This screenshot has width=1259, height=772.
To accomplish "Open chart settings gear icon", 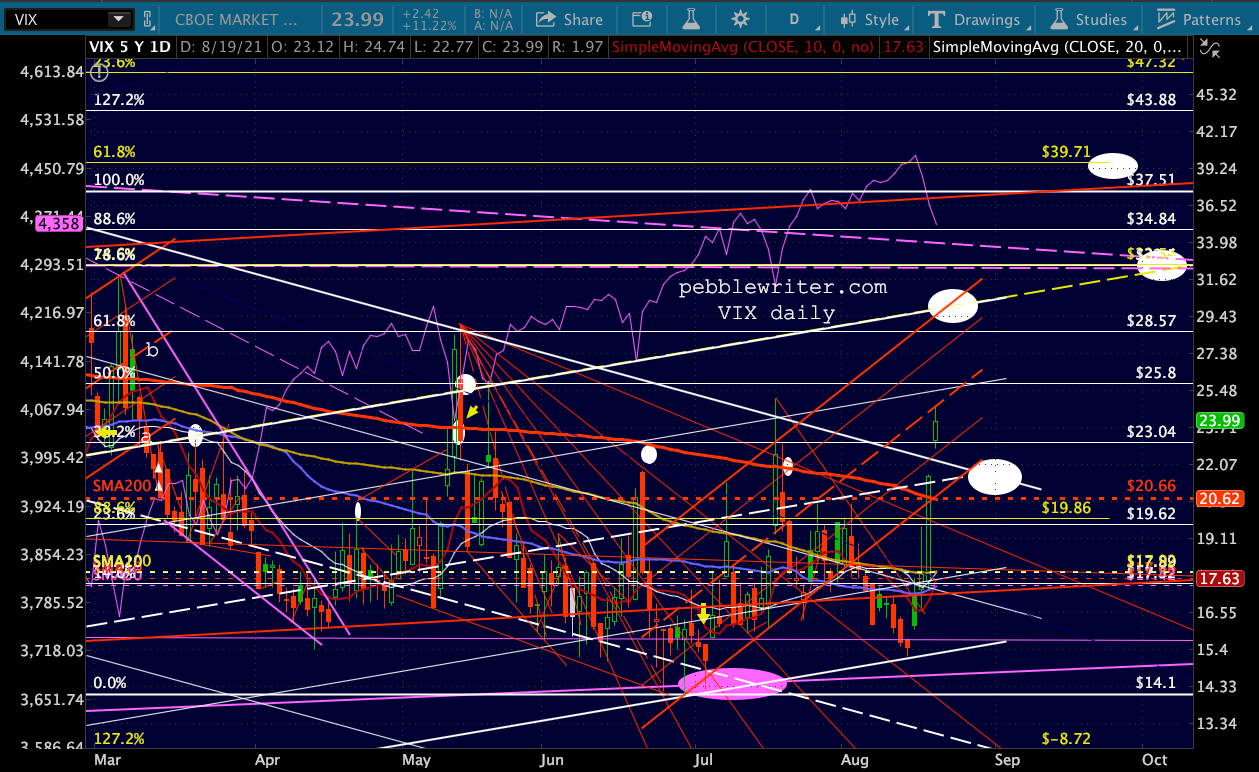I will 740,19.
